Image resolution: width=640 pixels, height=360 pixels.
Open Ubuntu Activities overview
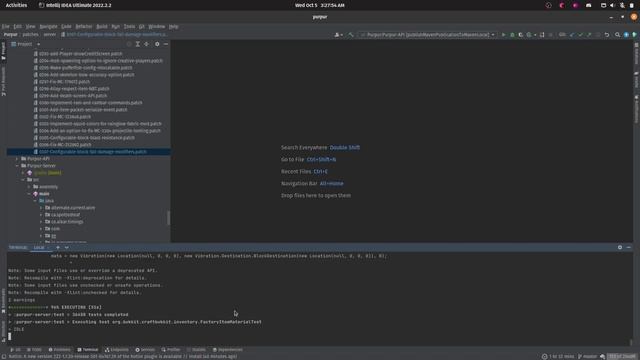16,5
